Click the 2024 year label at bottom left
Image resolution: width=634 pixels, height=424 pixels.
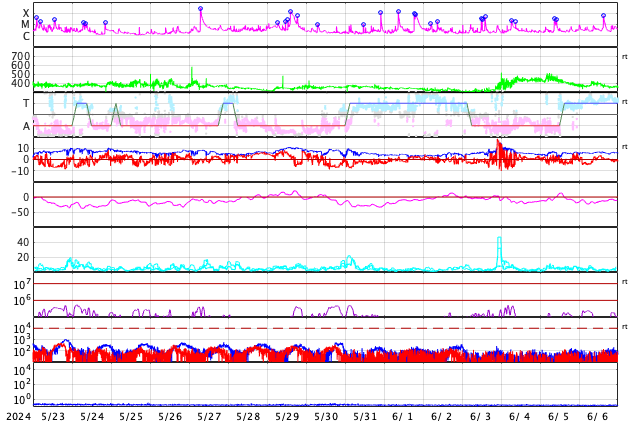(x=19, y=416)
